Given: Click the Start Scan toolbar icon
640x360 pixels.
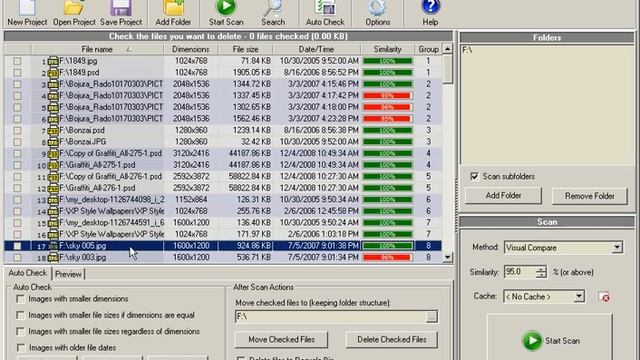Looking at the screenshot, I should coord(226,7).
